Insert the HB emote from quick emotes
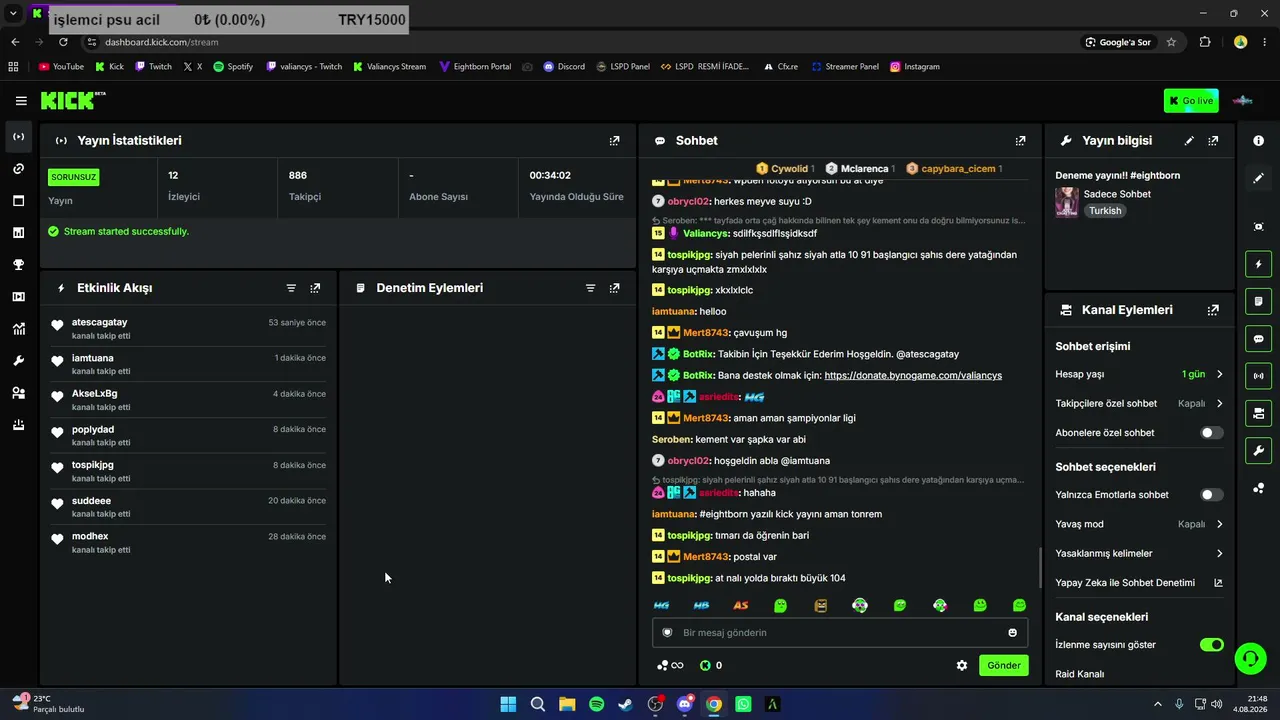This screenshot has width=1280, height=720. pyautogui.click(x=701, y=605)
